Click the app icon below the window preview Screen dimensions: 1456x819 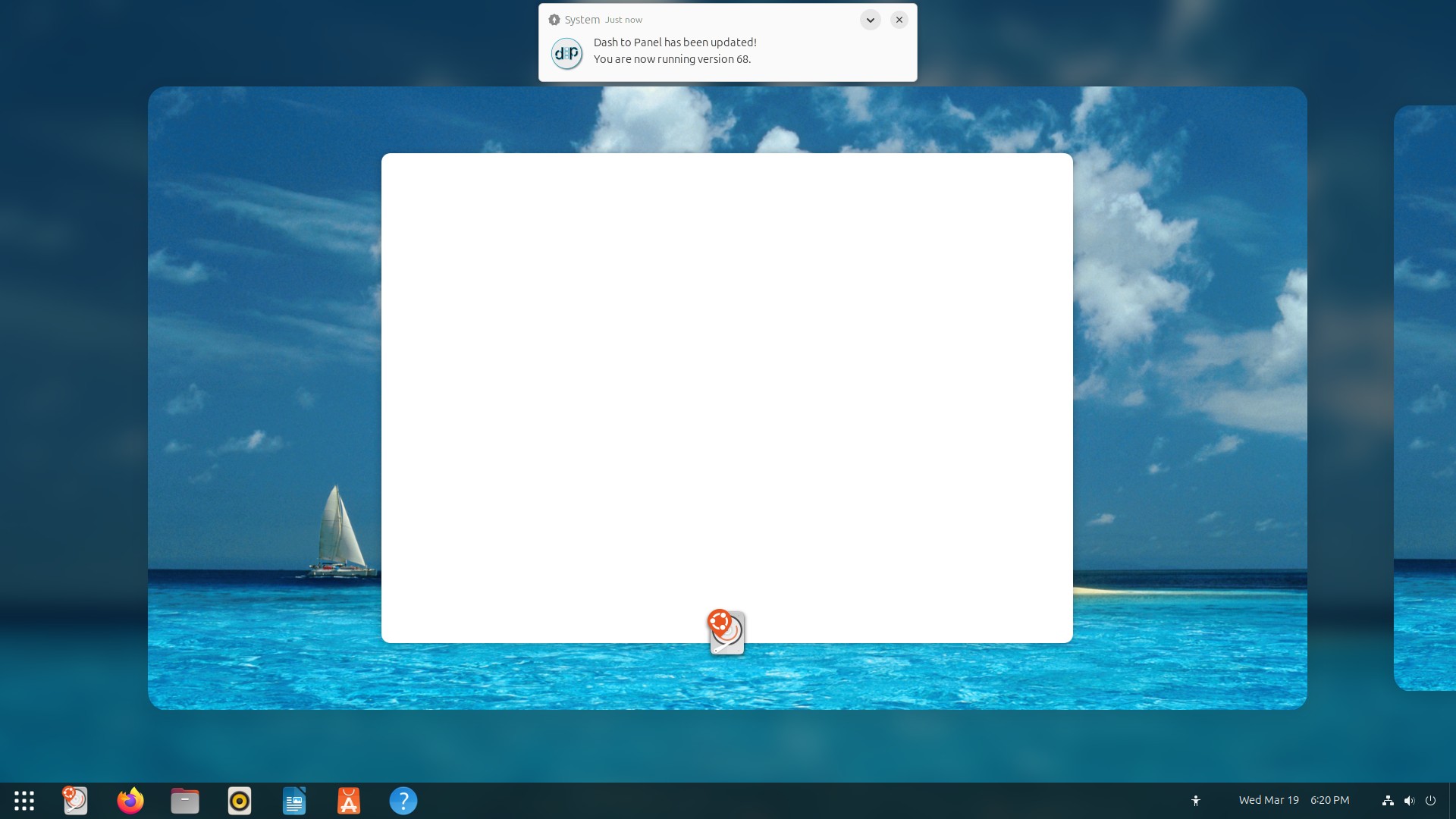726,632
